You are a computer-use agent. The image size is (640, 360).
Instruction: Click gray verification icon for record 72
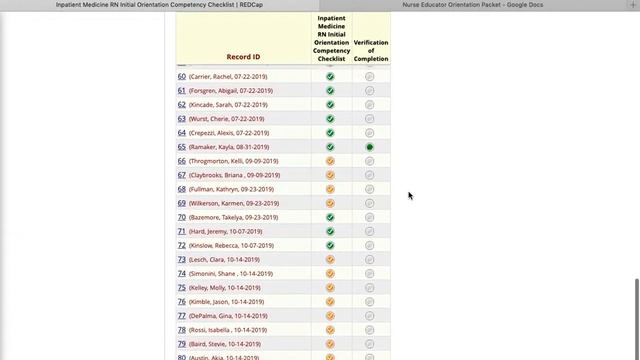[x=369, y=246]
